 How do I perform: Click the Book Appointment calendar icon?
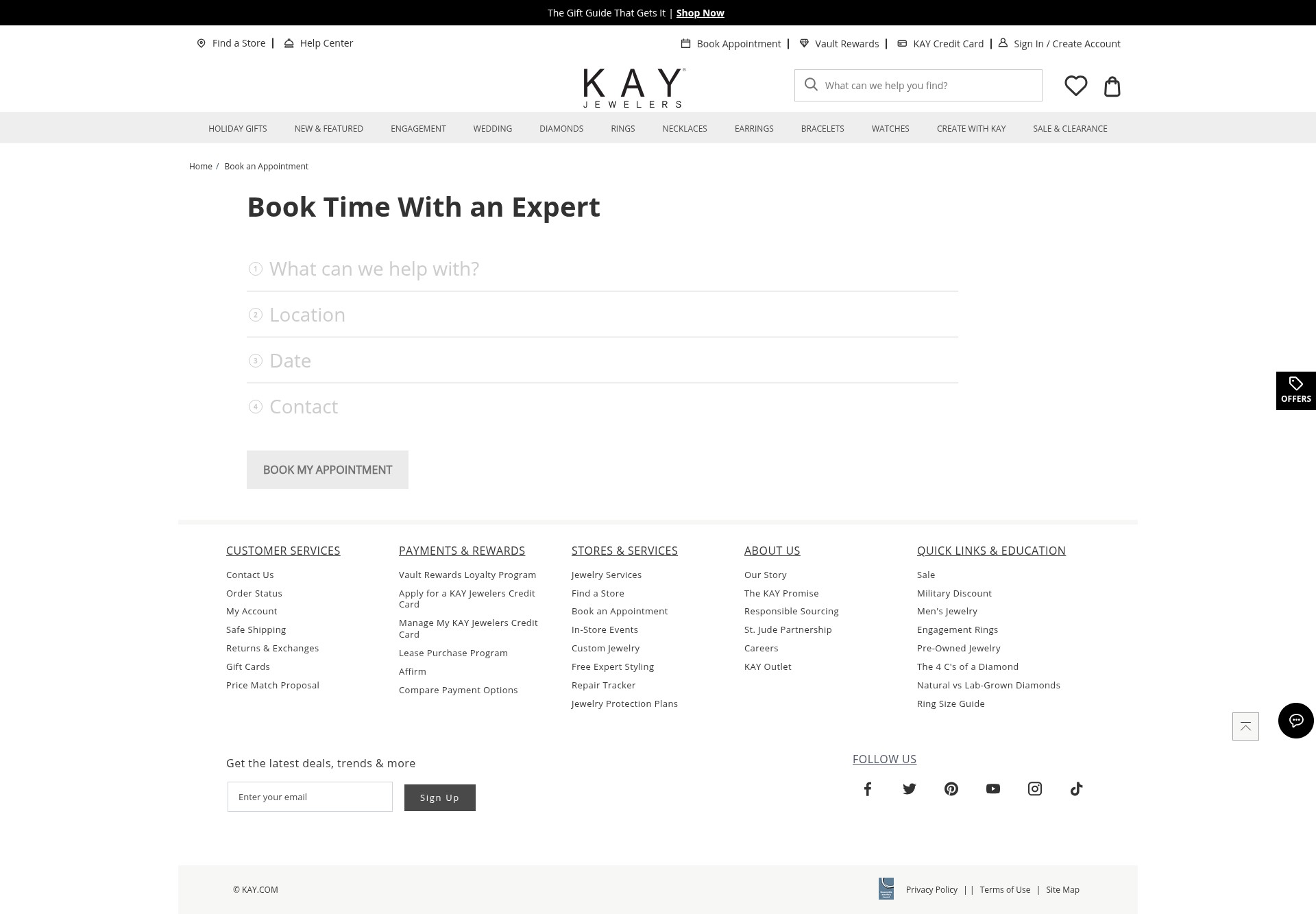tap(685, 43)
